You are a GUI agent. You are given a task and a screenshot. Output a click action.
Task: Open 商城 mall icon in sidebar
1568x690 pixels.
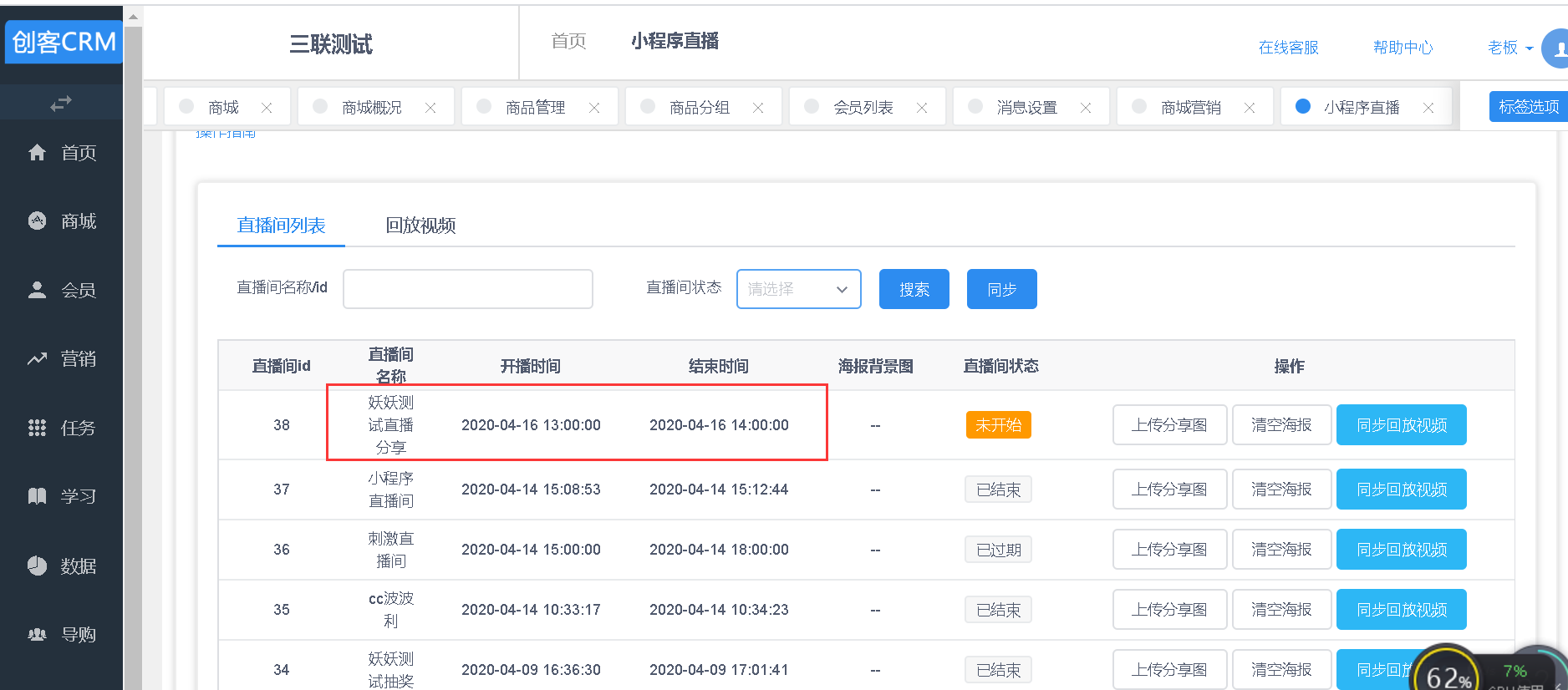click(x=37, y=221)
